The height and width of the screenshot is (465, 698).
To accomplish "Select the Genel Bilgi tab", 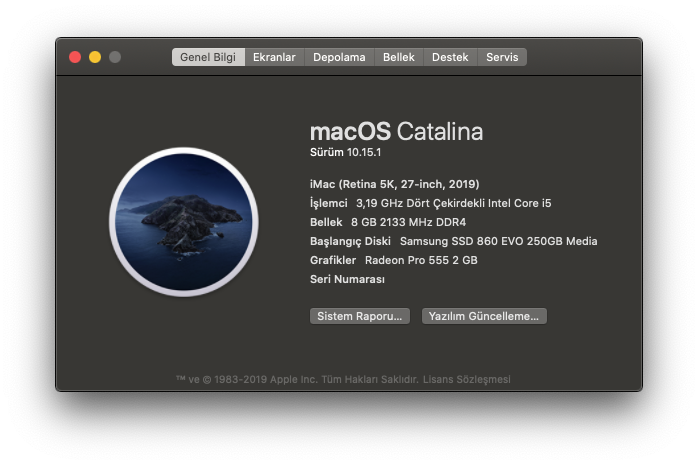I will [x=208, y=58].
